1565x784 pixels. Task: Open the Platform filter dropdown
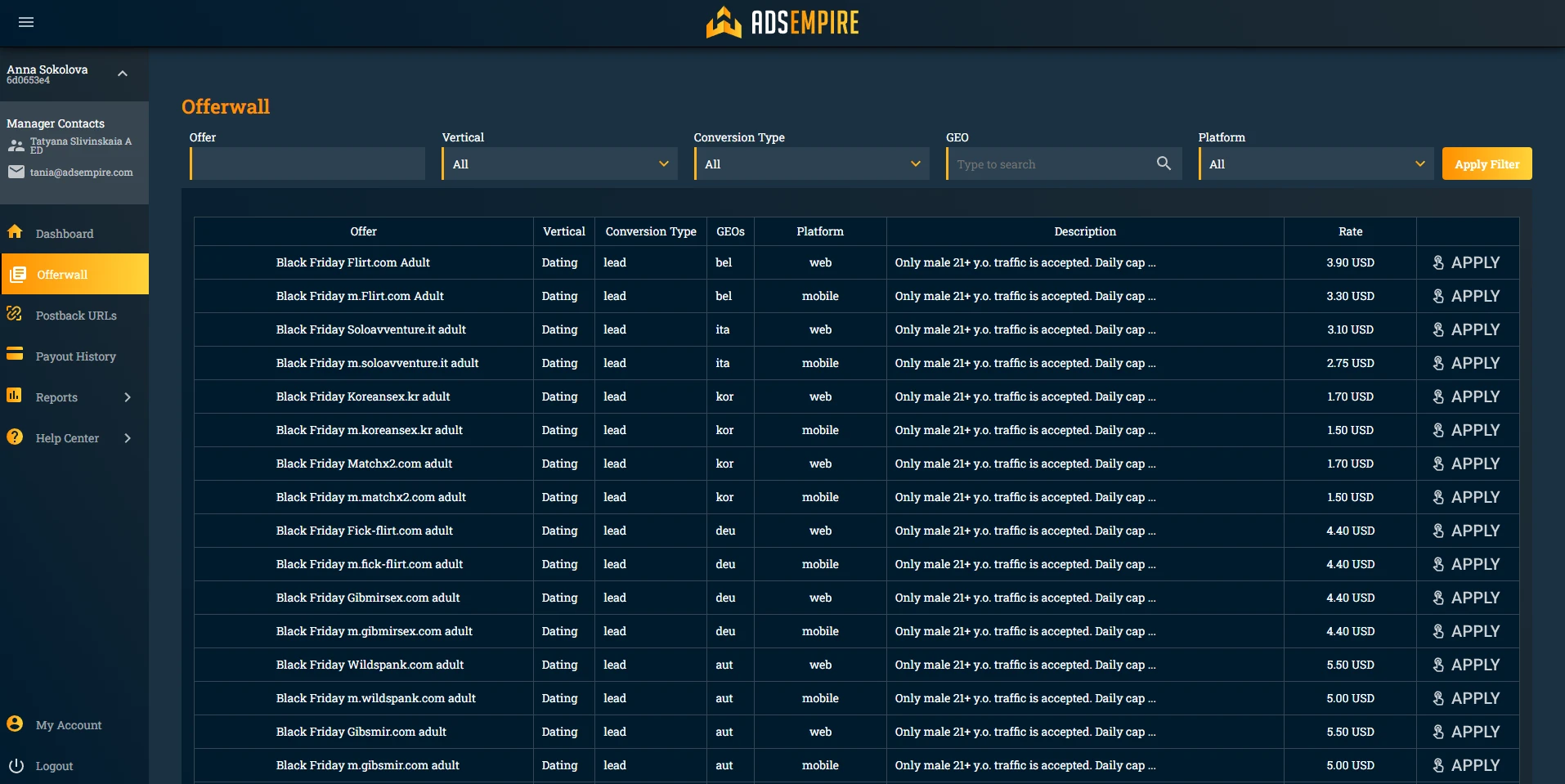[x=1316, y=164]
